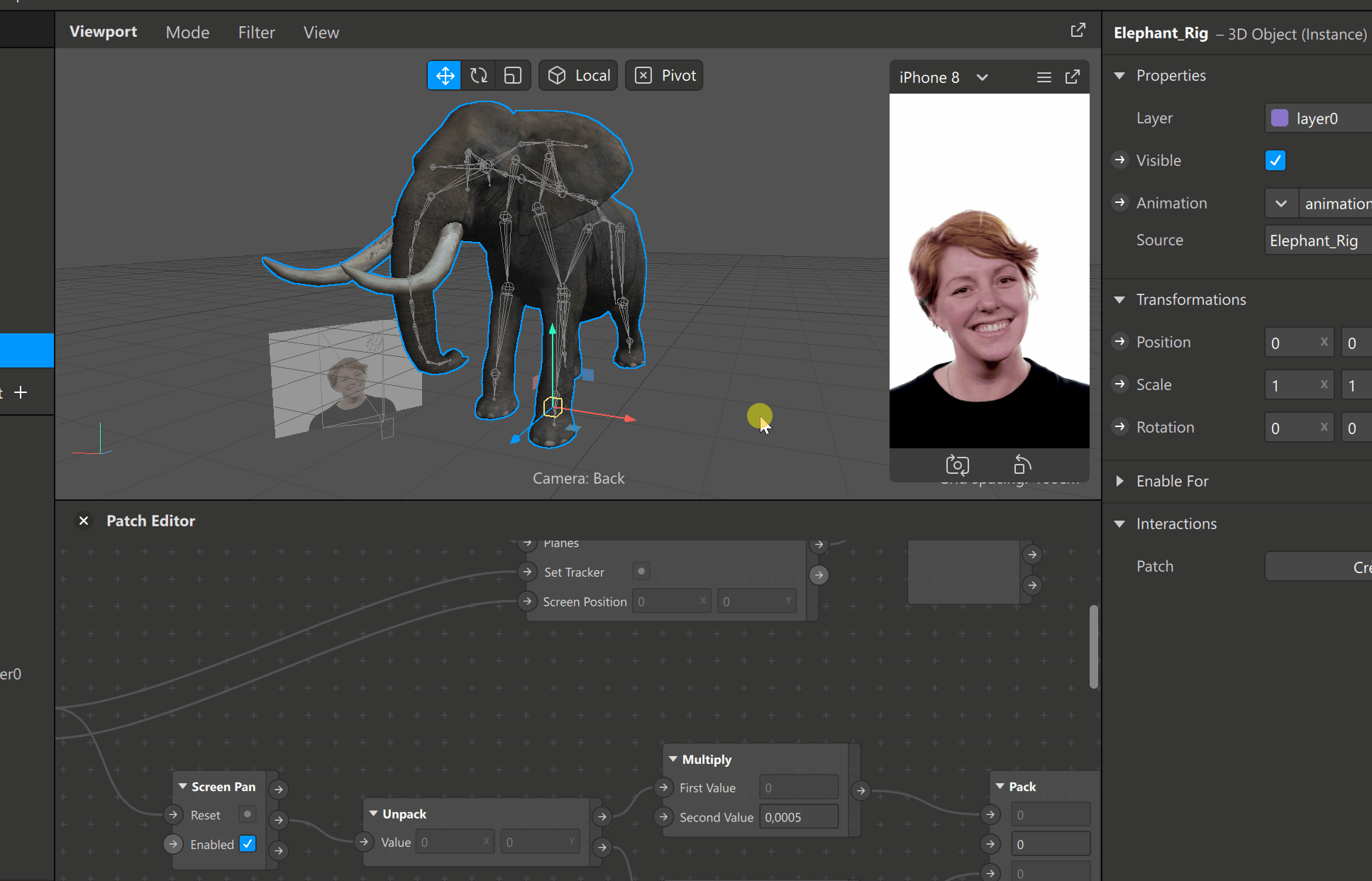Select the Translate tool in the viewport

443,74
